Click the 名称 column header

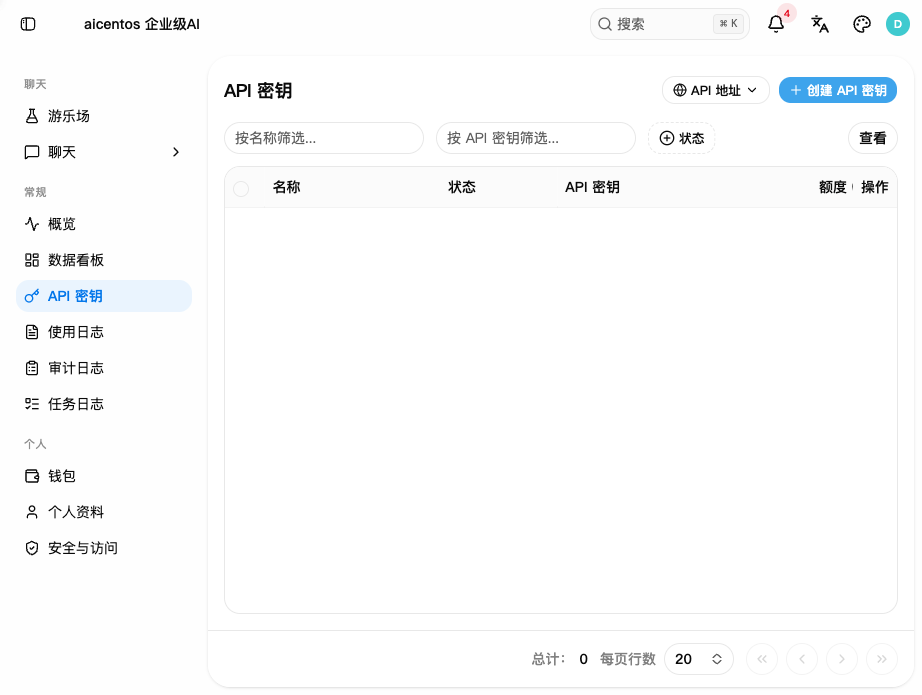[286, 188]
